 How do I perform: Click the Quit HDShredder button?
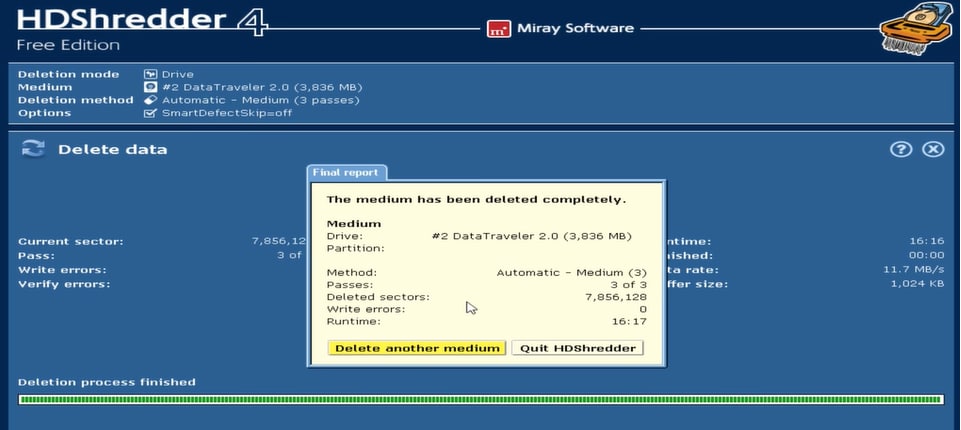tap(578, 348)
